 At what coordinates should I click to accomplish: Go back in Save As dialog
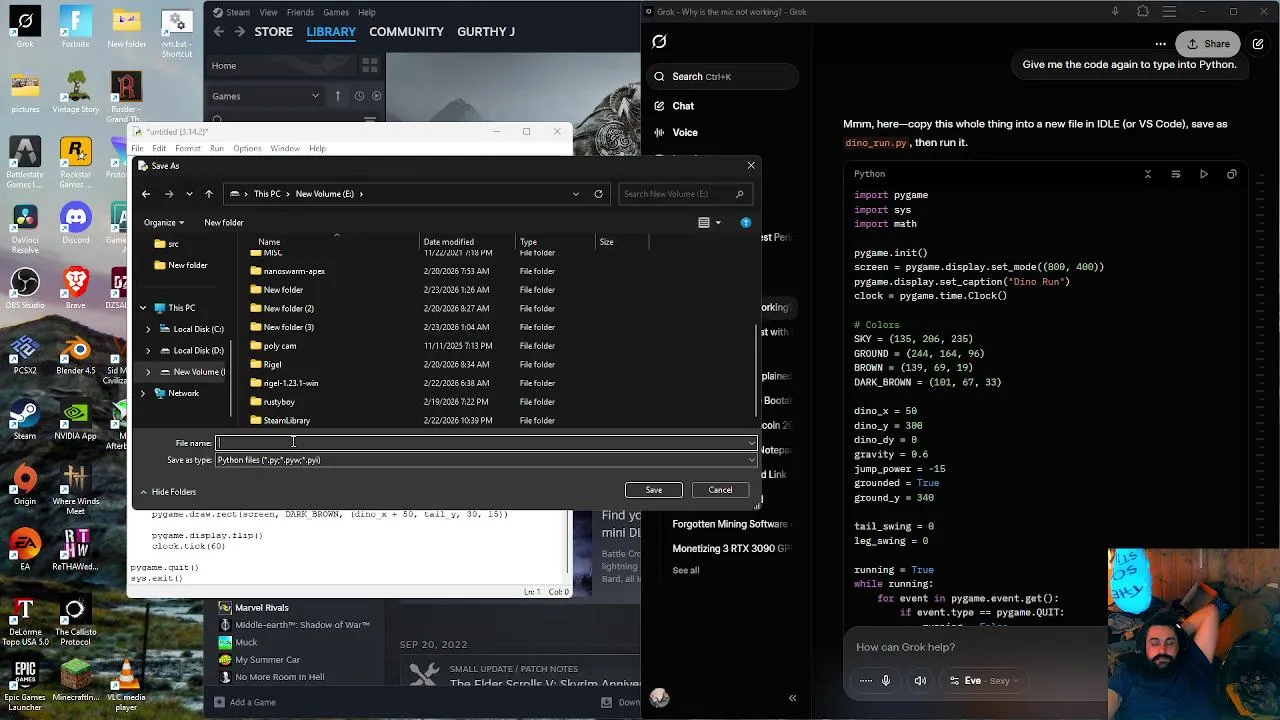click(146, 194)
